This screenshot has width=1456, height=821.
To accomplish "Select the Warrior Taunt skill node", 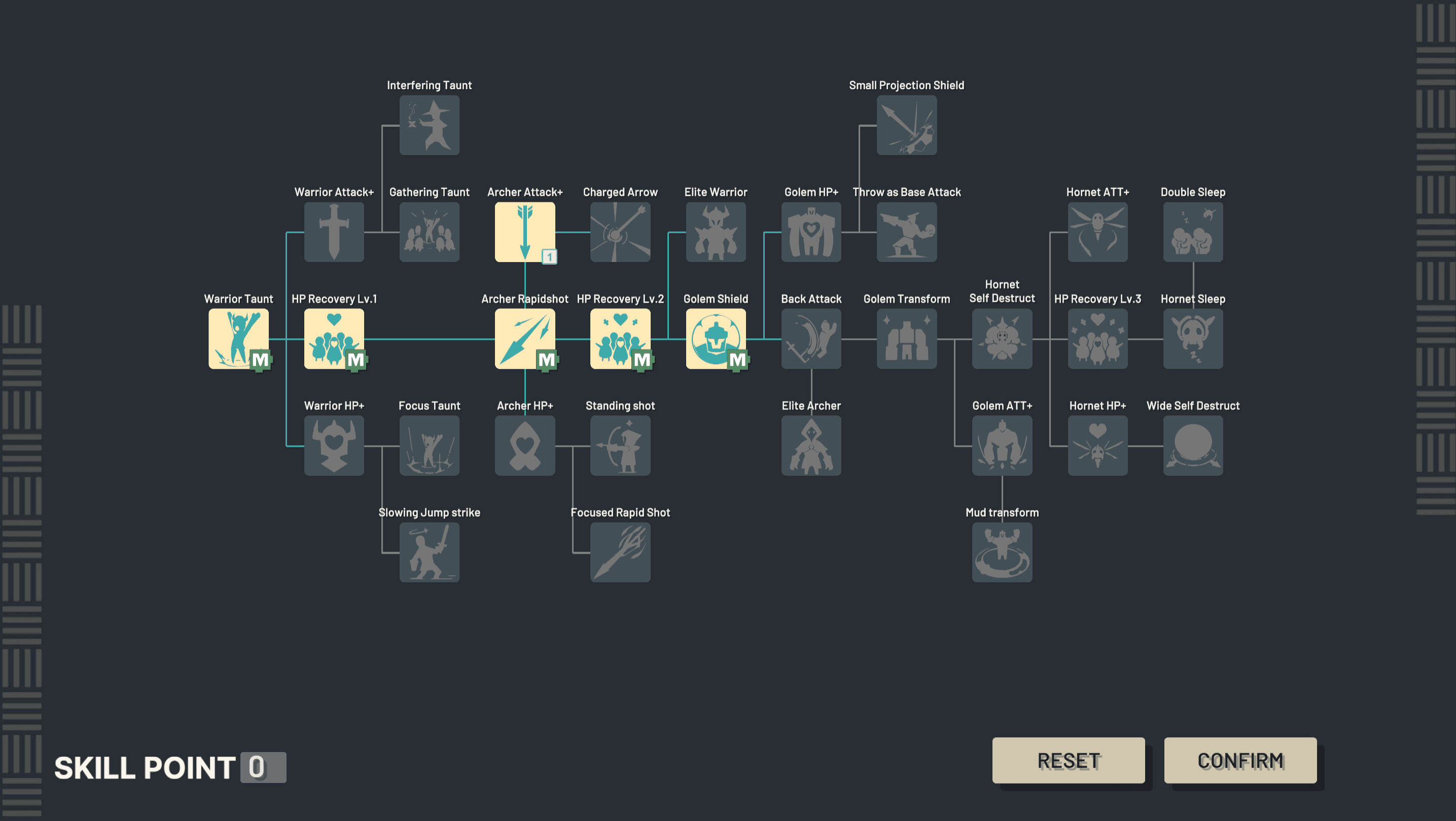I will [x=238, y=339].
